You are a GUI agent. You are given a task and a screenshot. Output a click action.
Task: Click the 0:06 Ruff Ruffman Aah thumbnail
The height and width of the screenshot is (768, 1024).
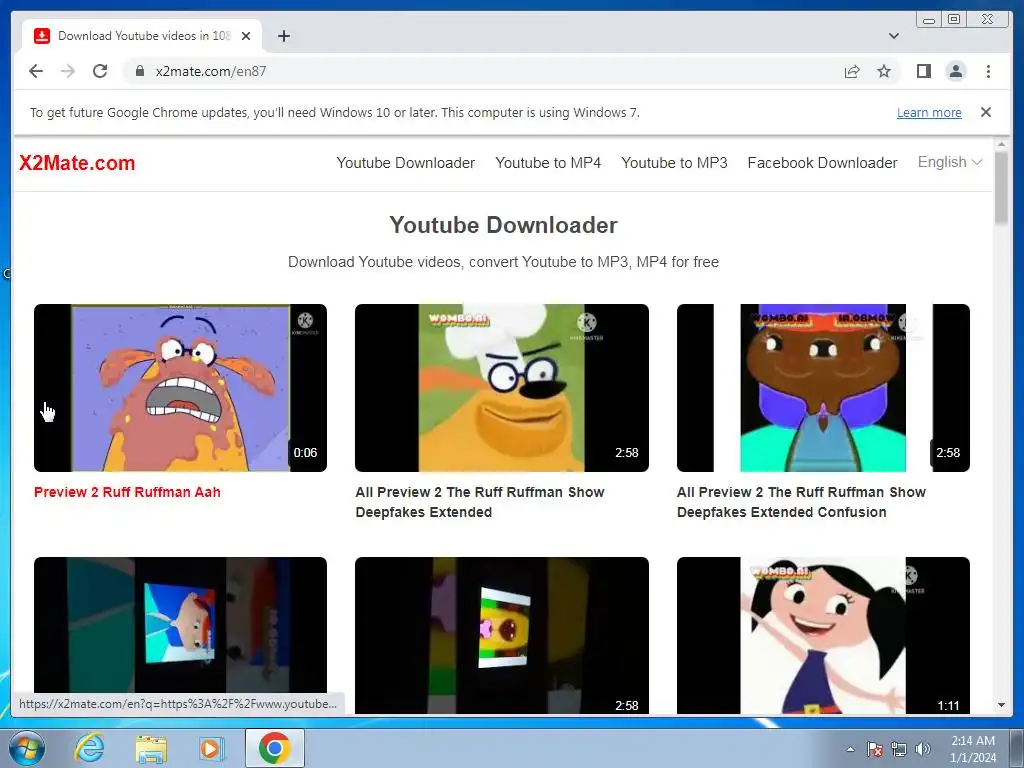pyautogui.click(x=180, y=388)
